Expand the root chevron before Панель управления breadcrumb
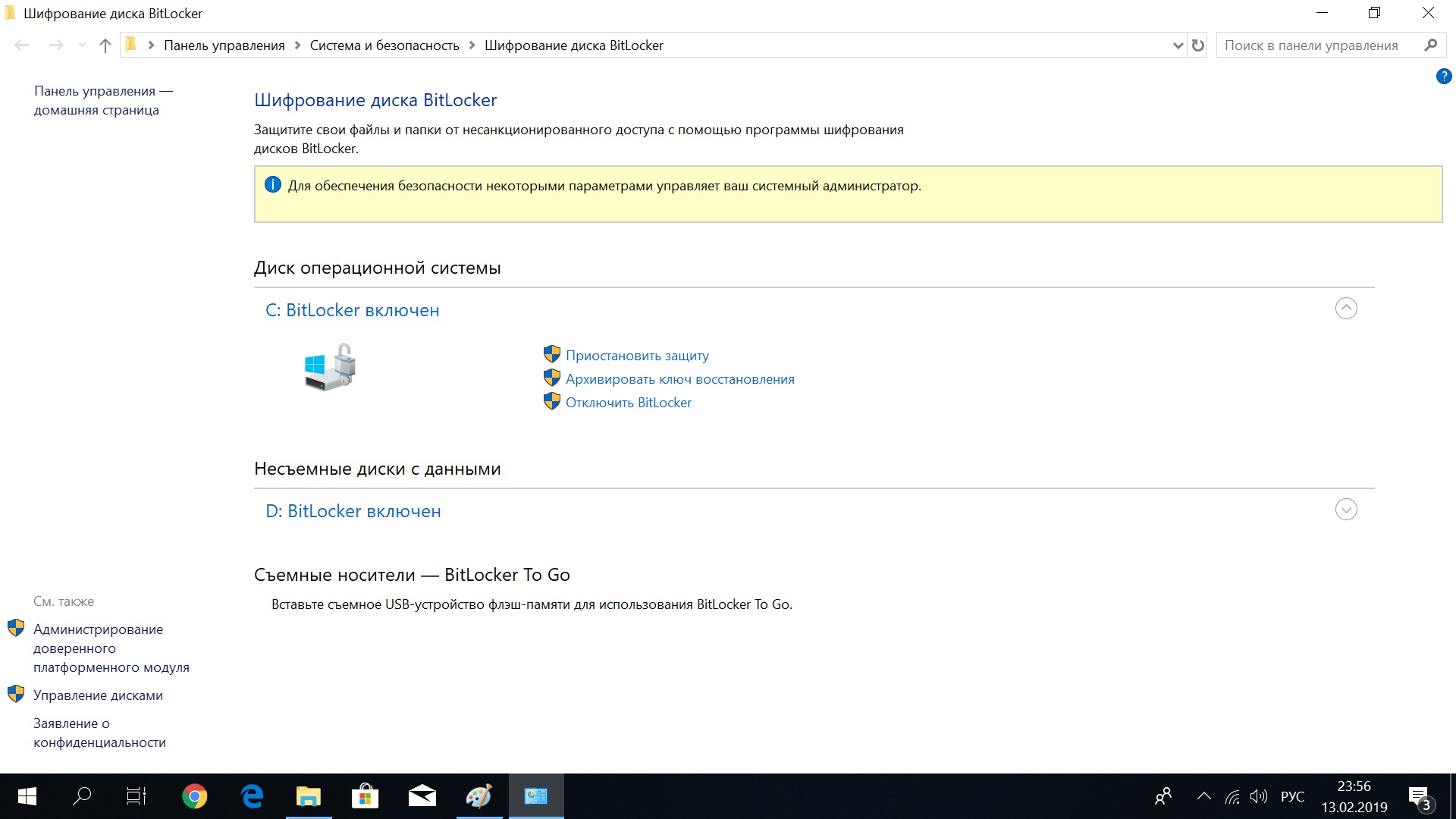Viewport: 1456px width, 819px height. 151,45
